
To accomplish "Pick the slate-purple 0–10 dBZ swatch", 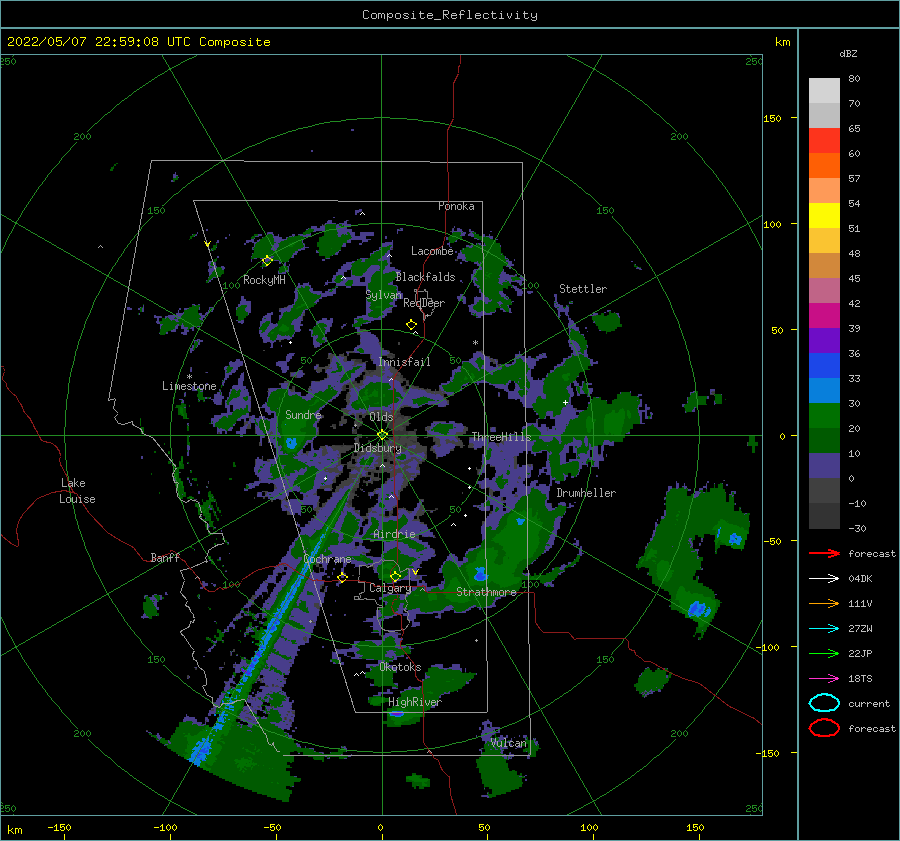I will pos(824,466).
